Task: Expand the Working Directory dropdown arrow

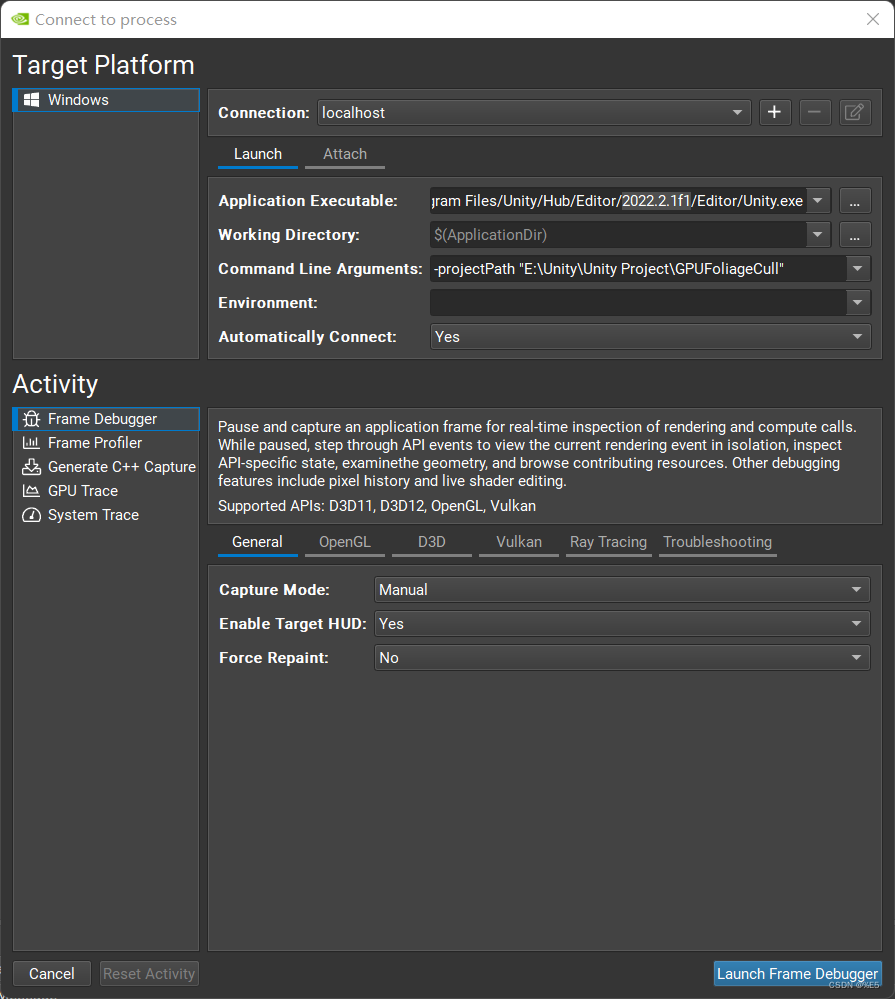Action: click(x=818, y=234)
